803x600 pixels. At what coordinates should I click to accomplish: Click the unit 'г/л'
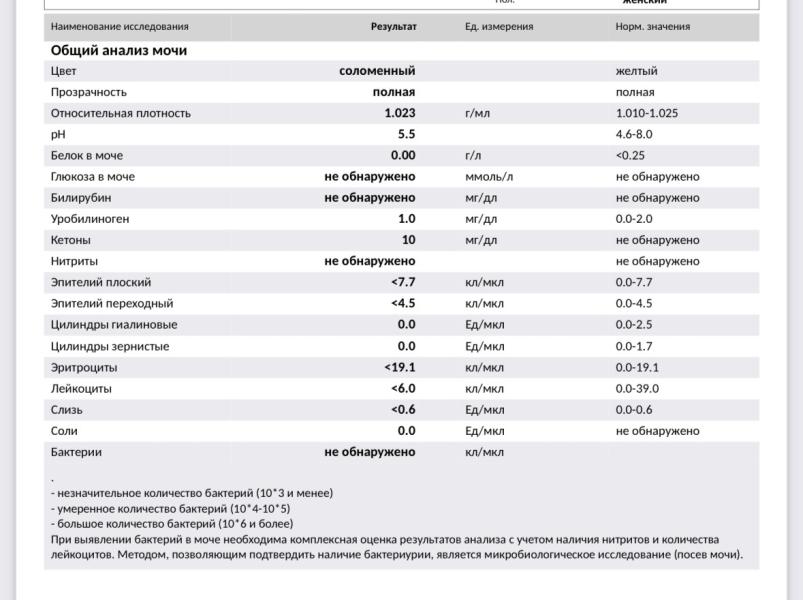[473, 156]
